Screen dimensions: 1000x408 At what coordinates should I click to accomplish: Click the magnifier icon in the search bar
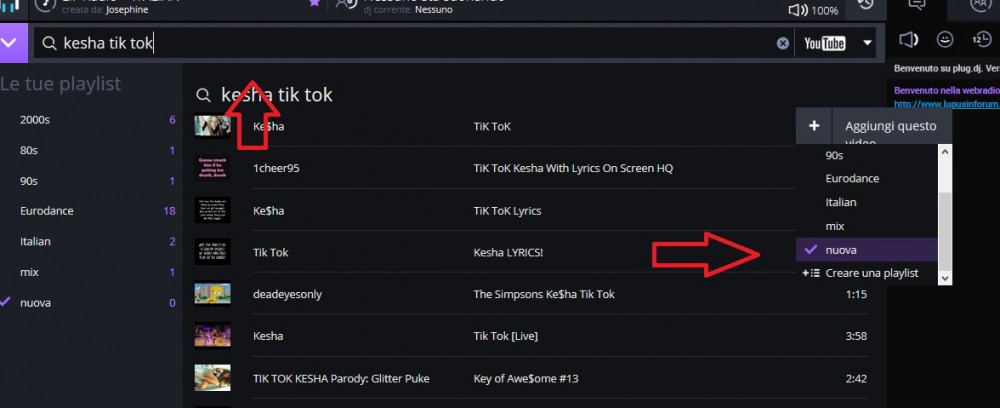coord(48,43)
